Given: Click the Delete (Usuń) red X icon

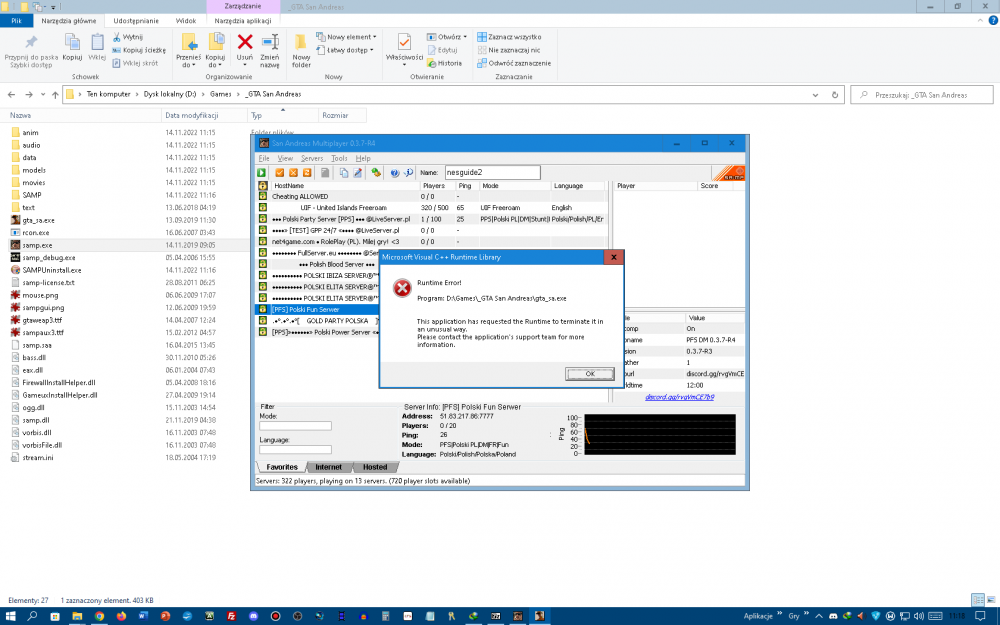Looking at the screenshot, I should 244,42.
